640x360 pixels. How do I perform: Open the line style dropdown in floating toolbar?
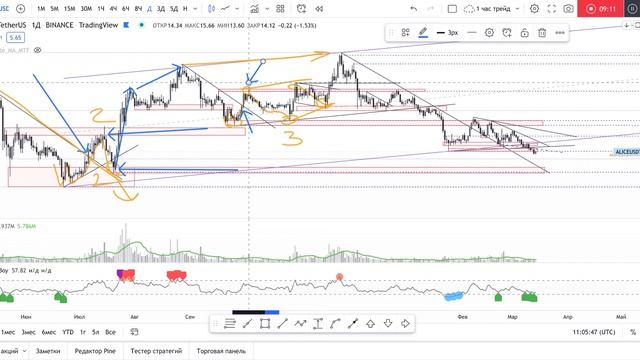(x=471, y=33)
